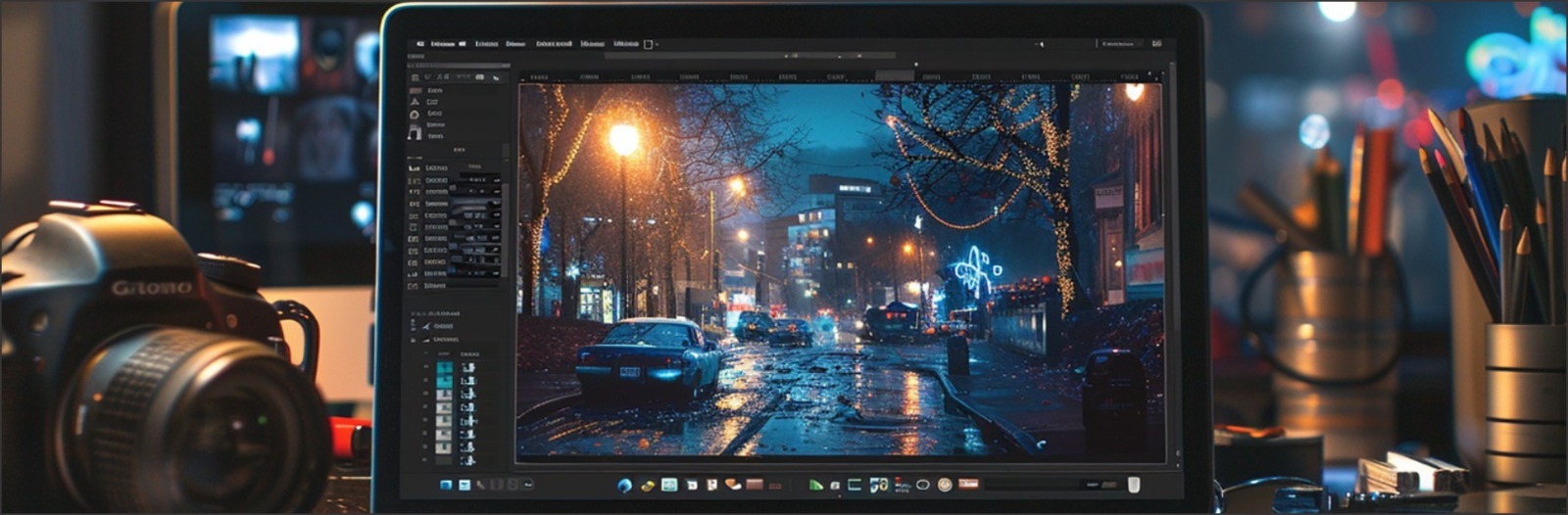Click the top teal layer thumbnail
Screen dimensions: 1568x515
coord(445,368)
